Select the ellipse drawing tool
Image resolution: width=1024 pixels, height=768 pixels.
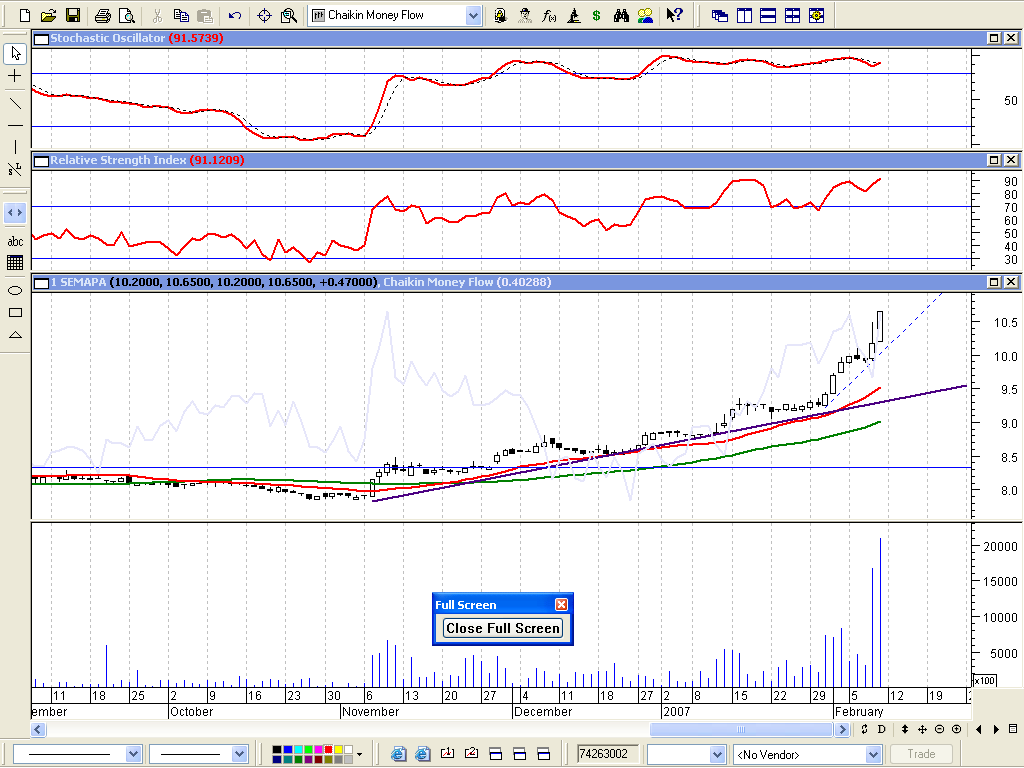15,290
